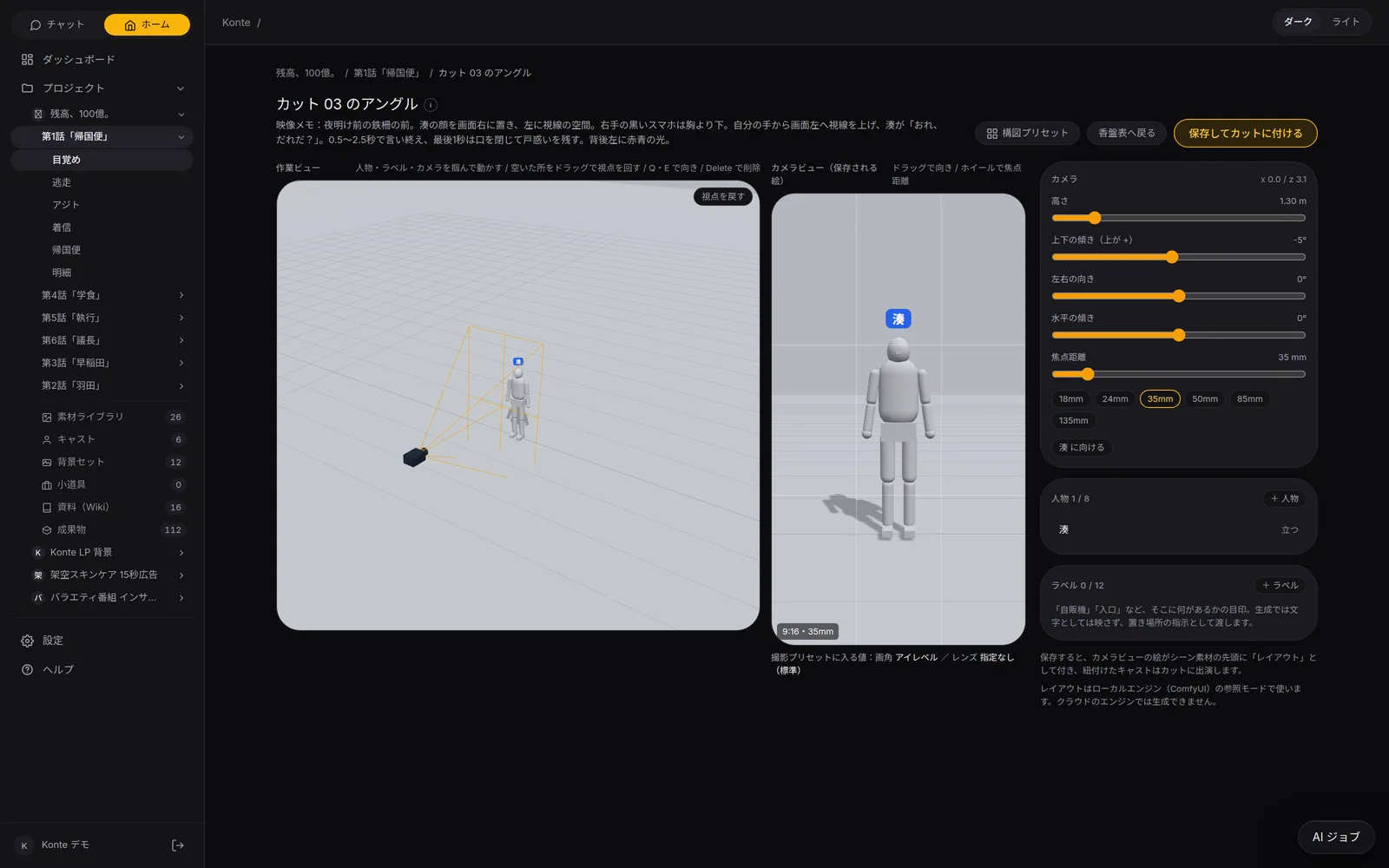The width and height of the screenshot is (1389, 868).
Task: Select the 18mm focal length preset
Action: [x=1070, y=398]
